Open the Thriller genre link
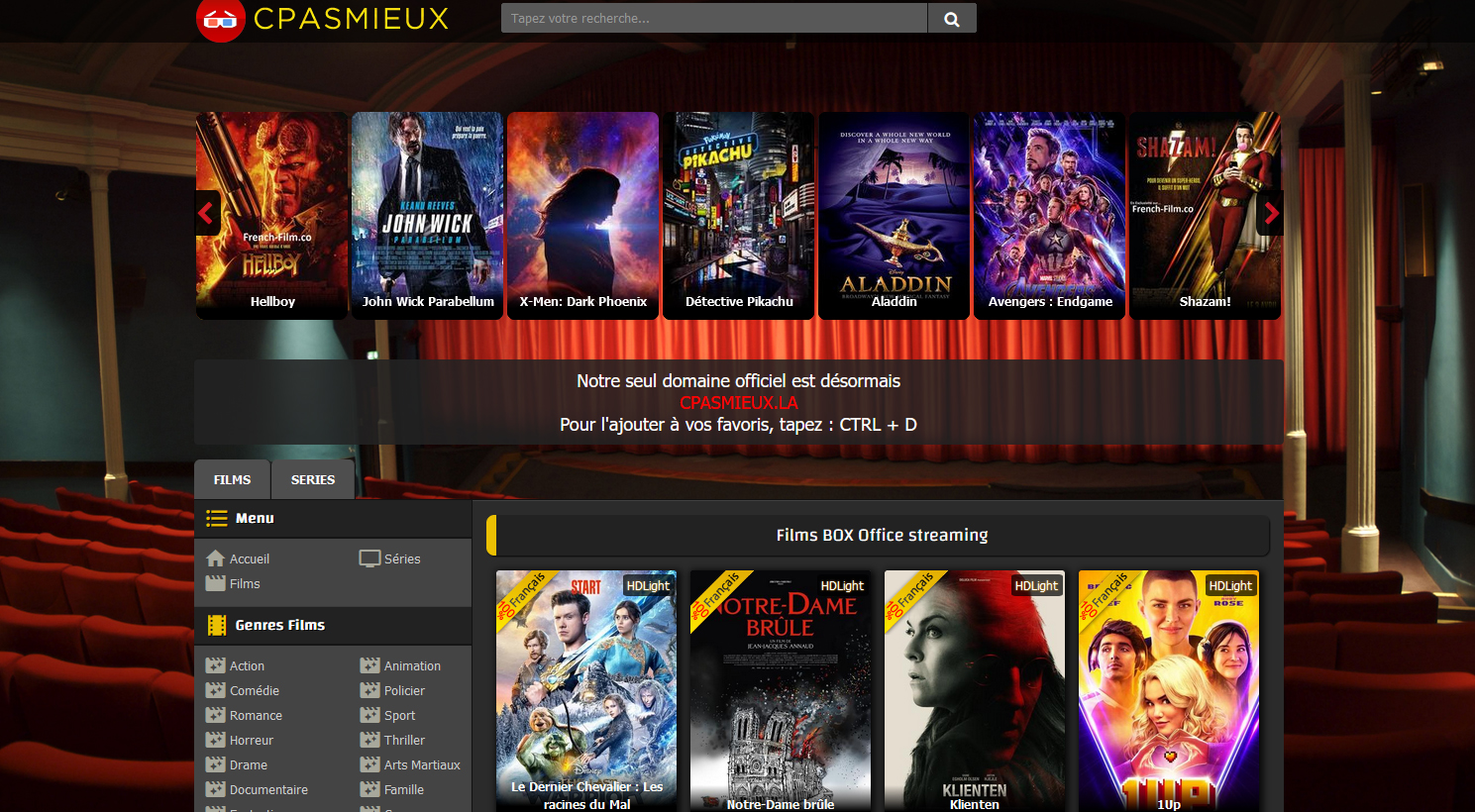1475x812 pixels. [404, 740]
